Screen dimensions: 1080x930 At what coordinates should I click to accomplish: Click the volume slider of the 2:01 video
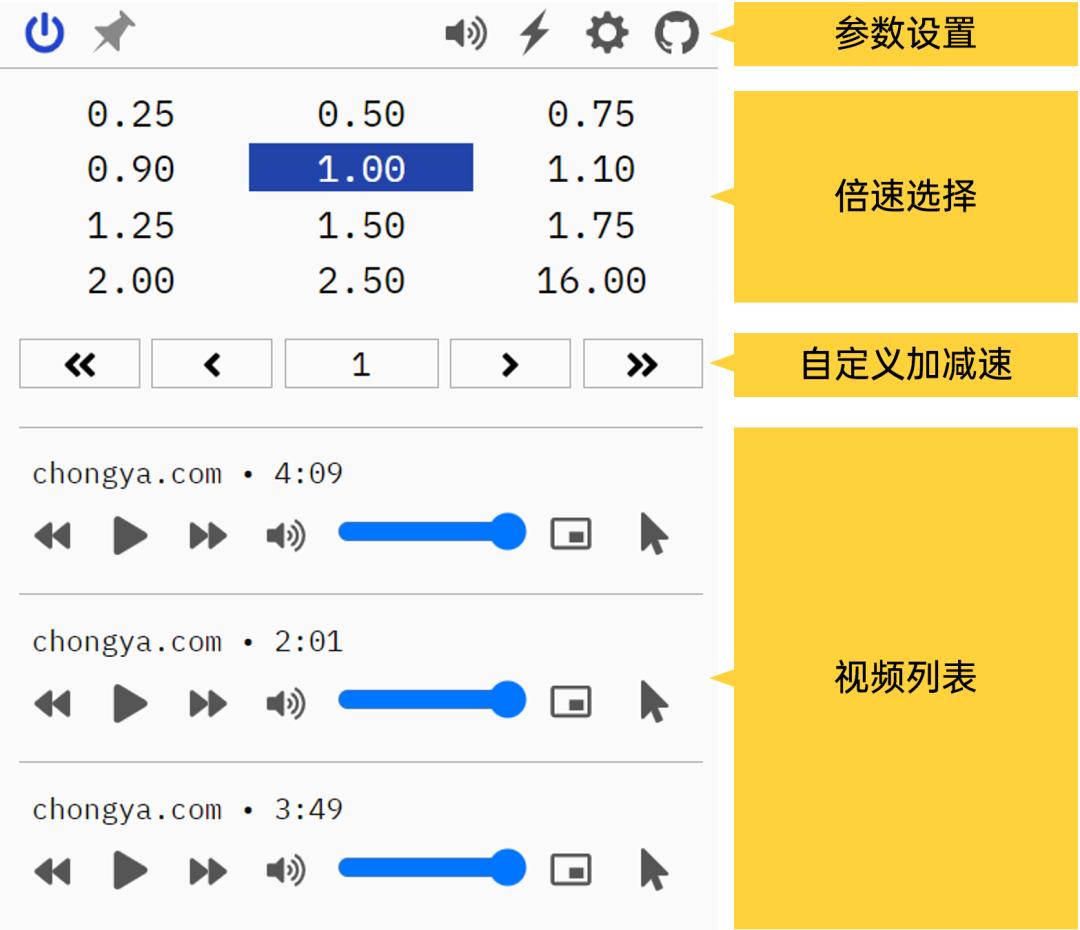click(430, 700)
